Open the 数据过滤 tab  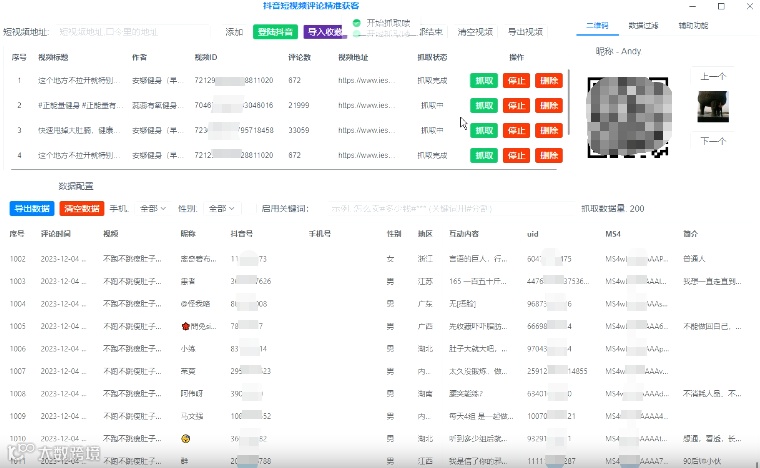(643, 26)
